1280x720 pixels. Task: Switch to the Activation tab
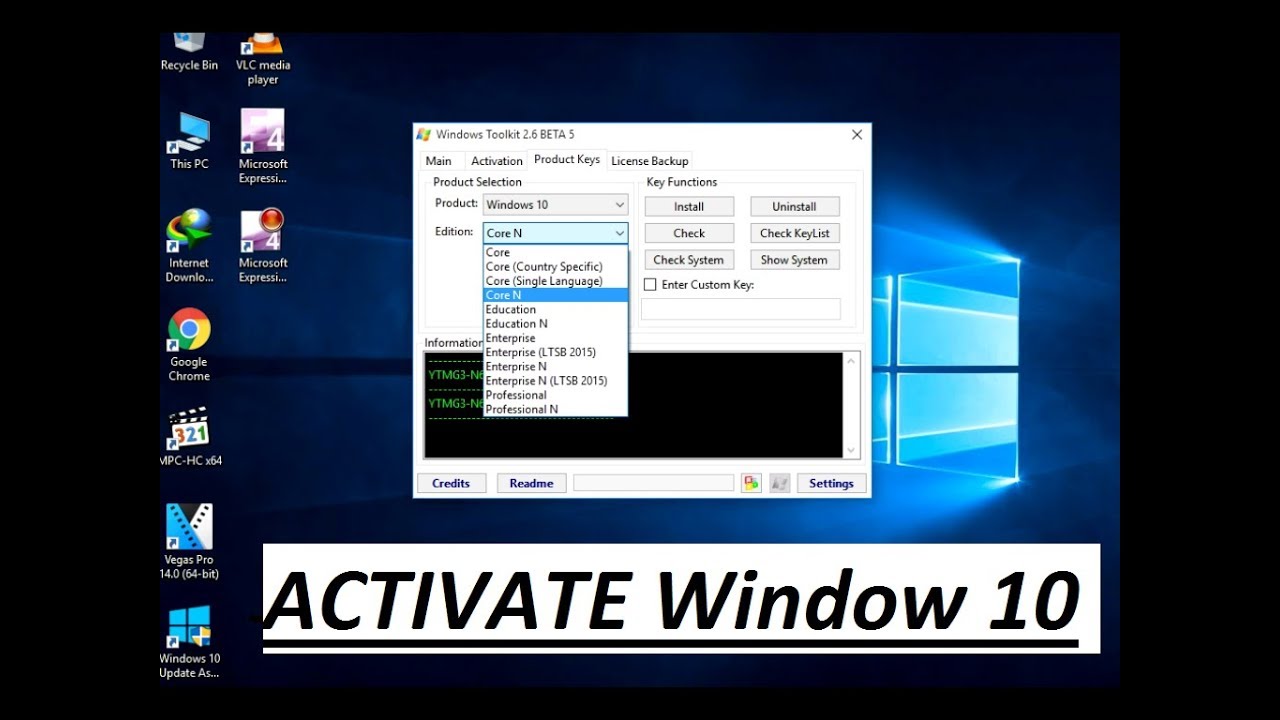click(497, 161)
